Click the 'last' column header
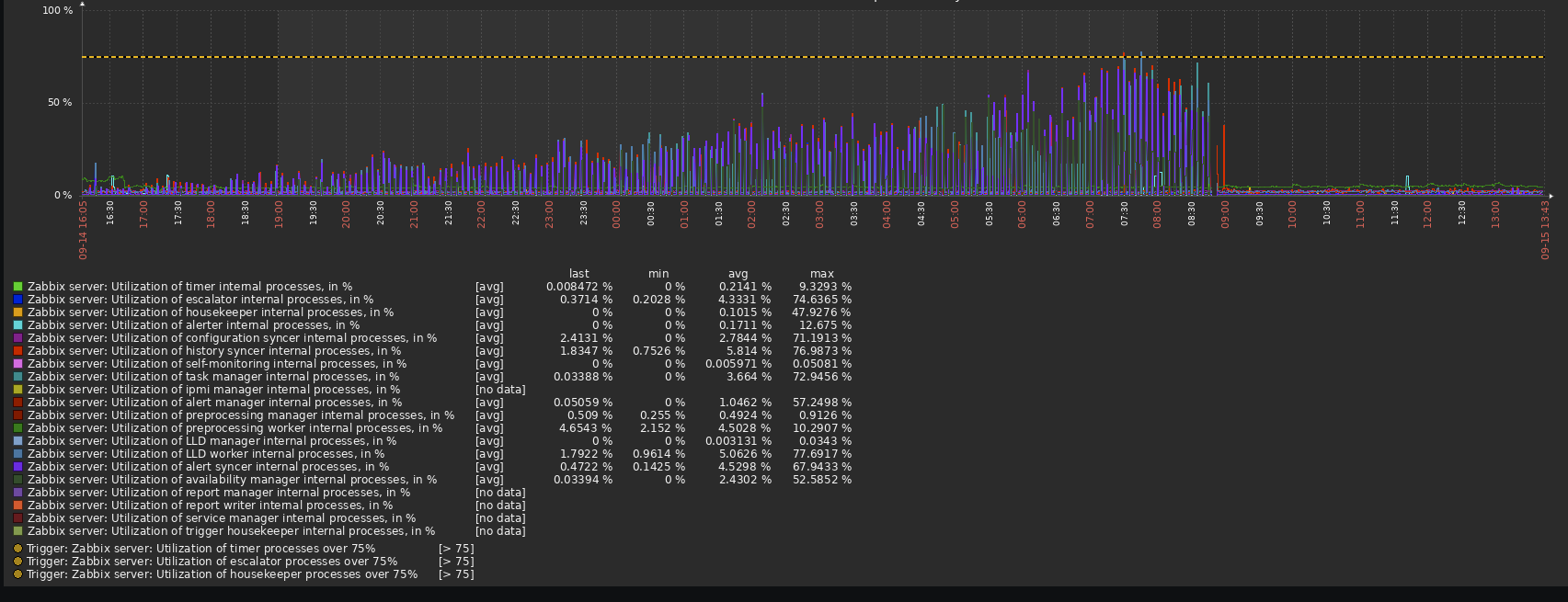 [579, 274]
